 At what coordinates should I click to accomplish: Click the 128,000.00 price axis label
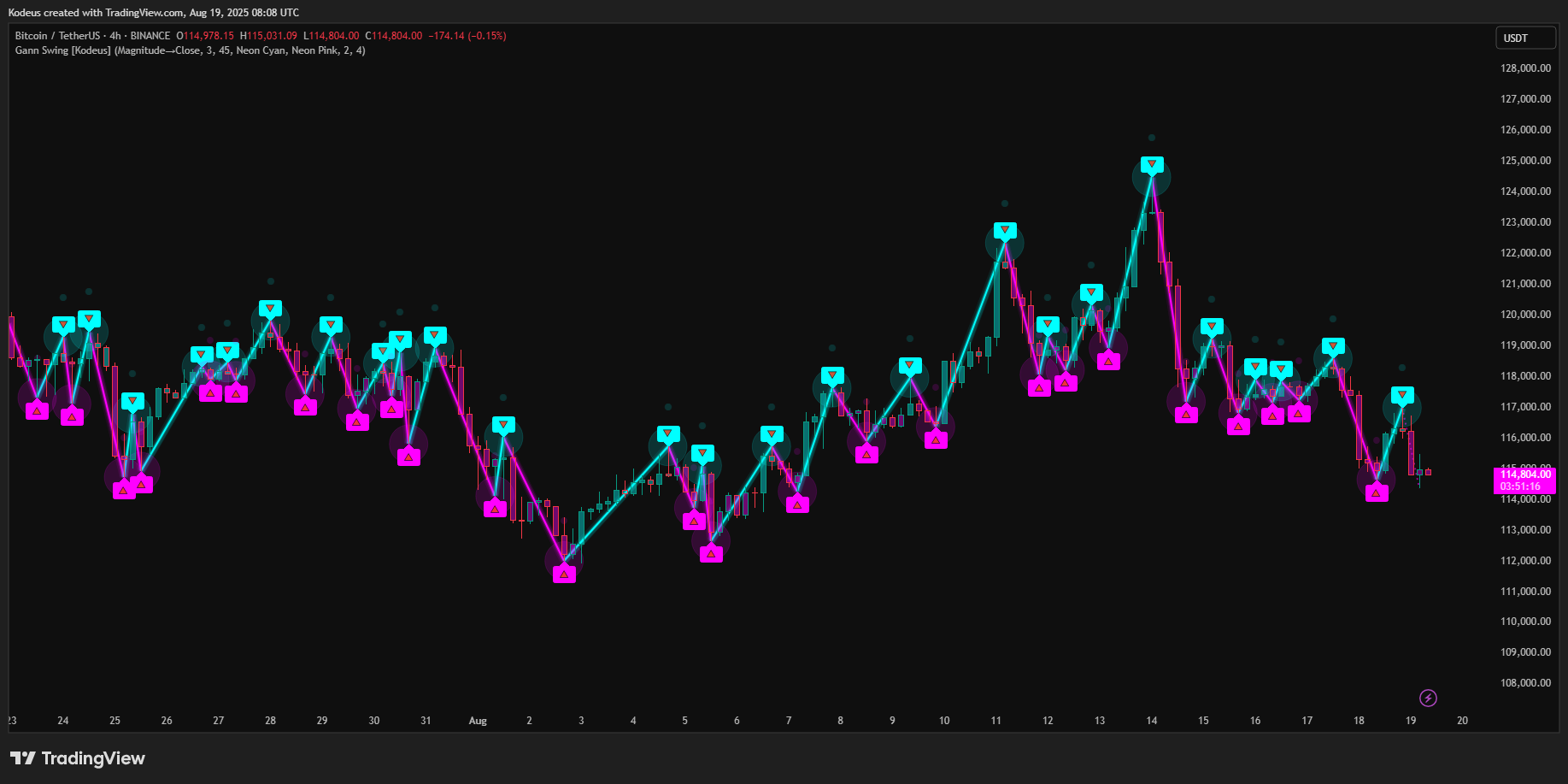pyautogui.click(x=1526, y=68)
